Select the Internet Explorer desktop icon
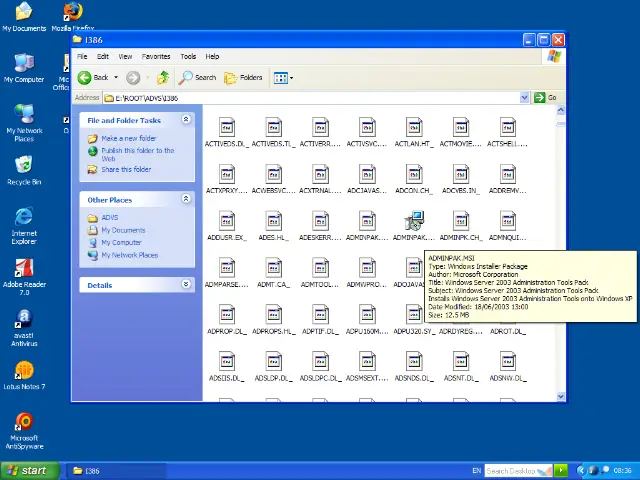This screenshot has width=640, height=480. 24,217
